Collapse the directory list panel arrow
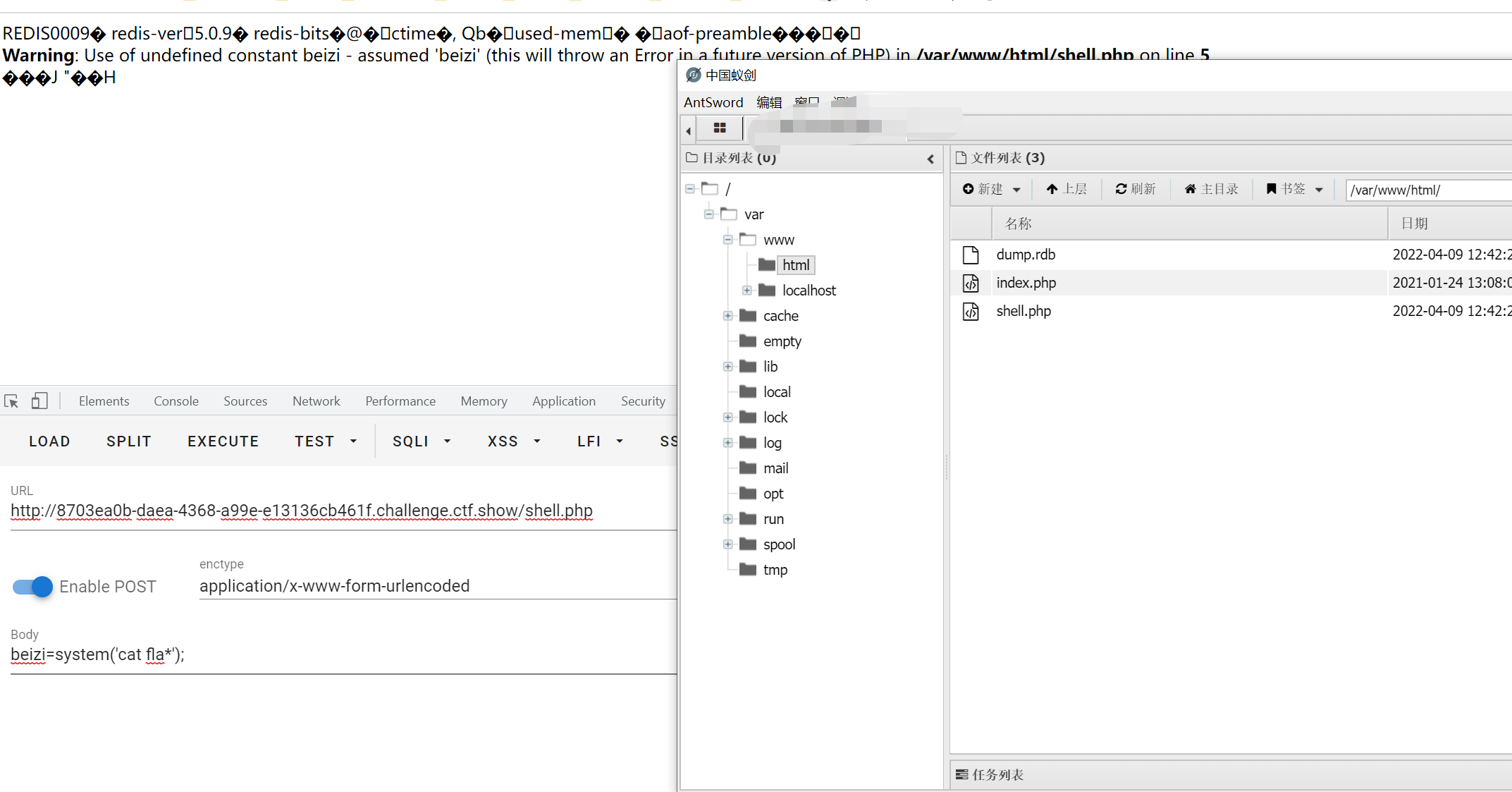This screenshot has height=792, width=1512. [x=930, y=159]
